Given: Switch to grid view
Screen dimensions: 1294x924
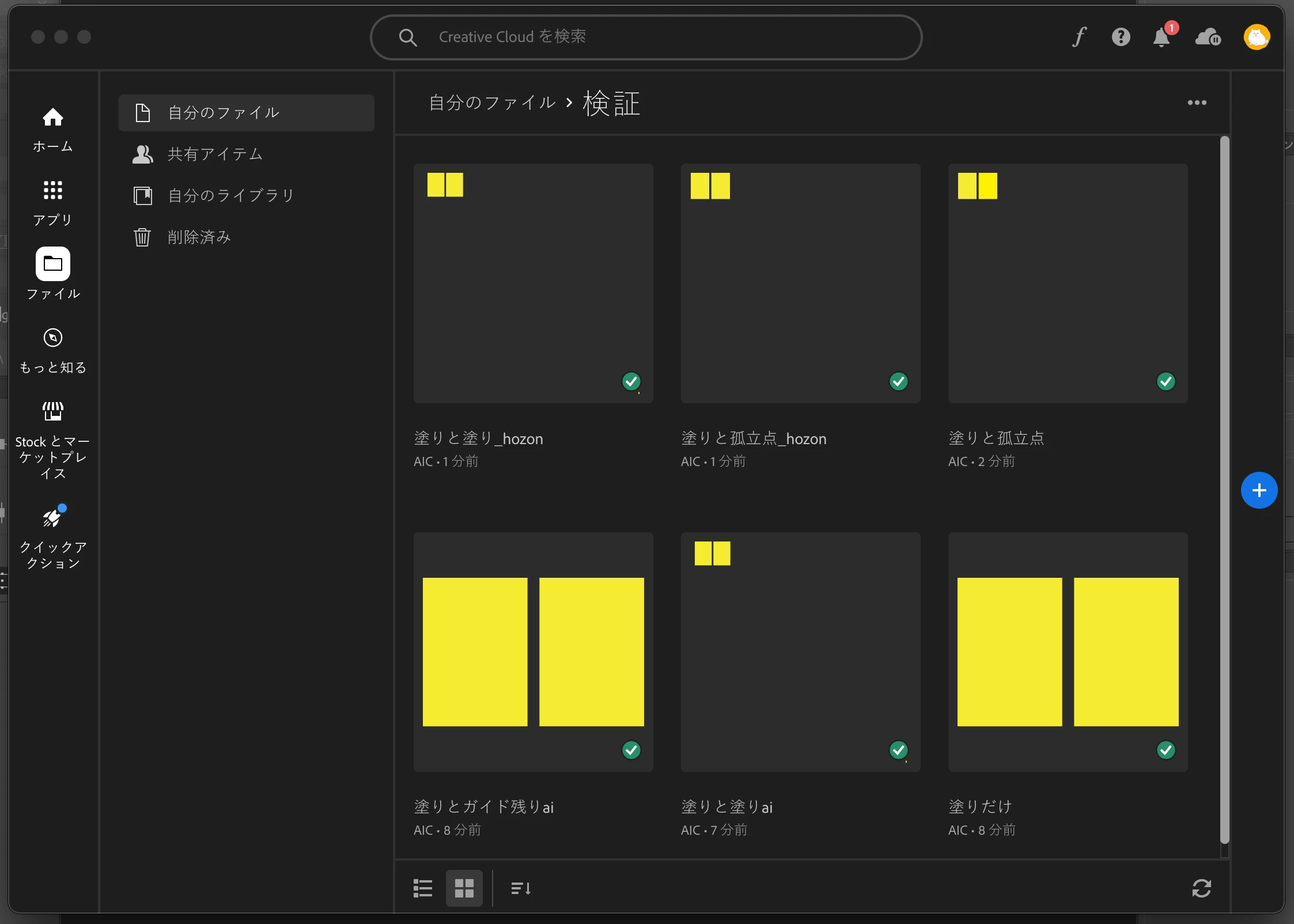Looking at the screenshot, I should coord(464,888).
